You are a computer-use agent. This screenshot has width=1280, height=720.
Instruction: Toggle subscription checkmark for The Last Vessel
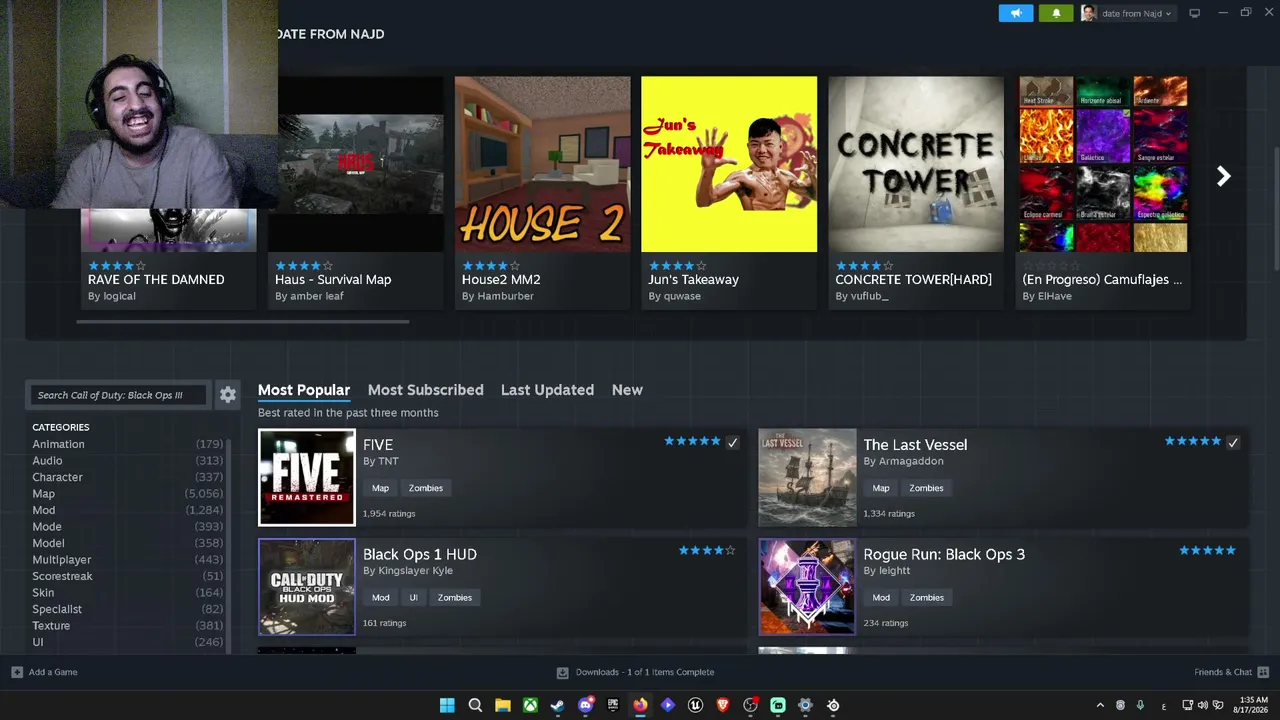click(x=1233, y=442)
